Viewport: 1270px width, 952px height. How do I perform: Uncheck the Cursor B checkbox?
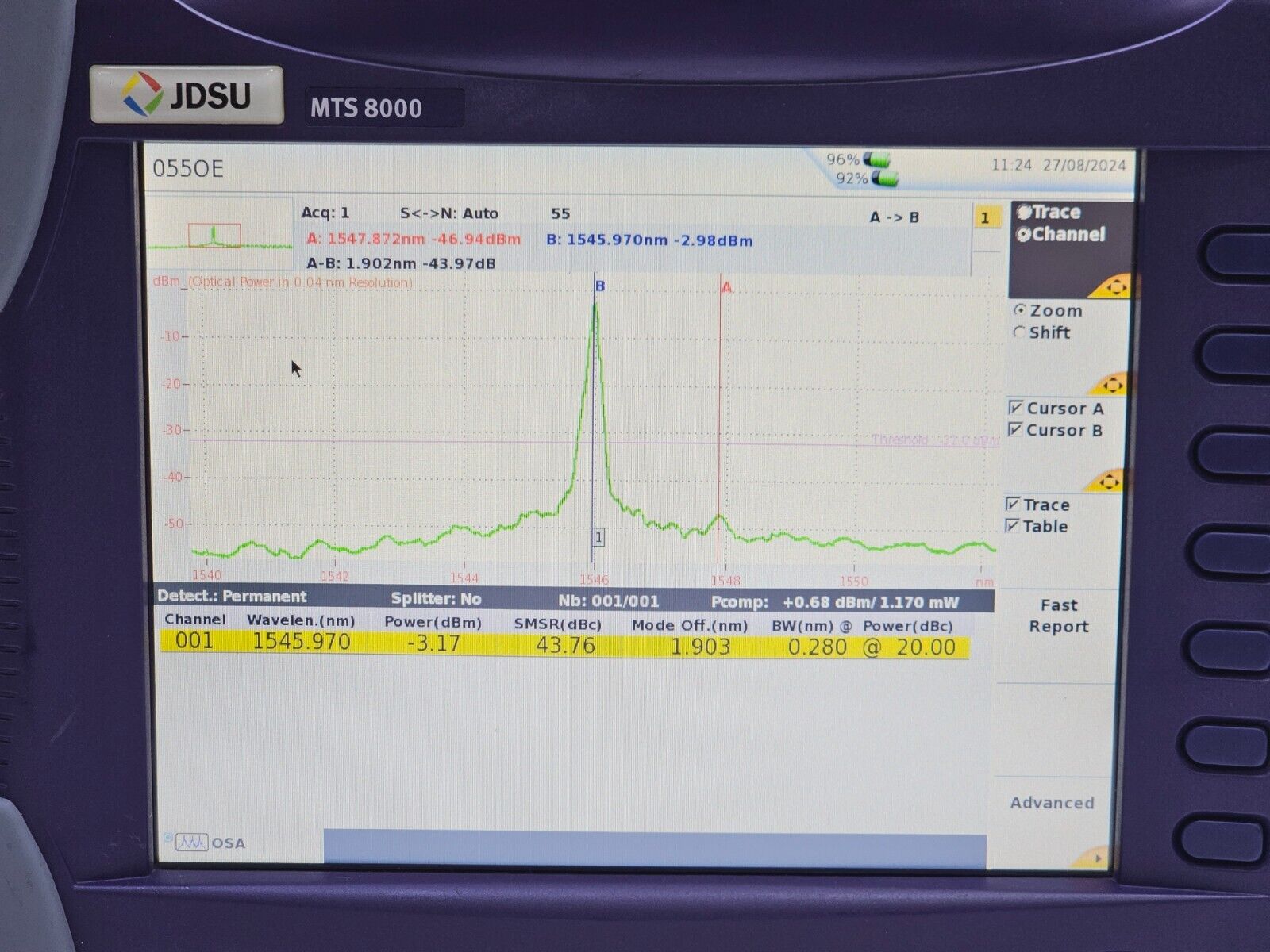1015,430
